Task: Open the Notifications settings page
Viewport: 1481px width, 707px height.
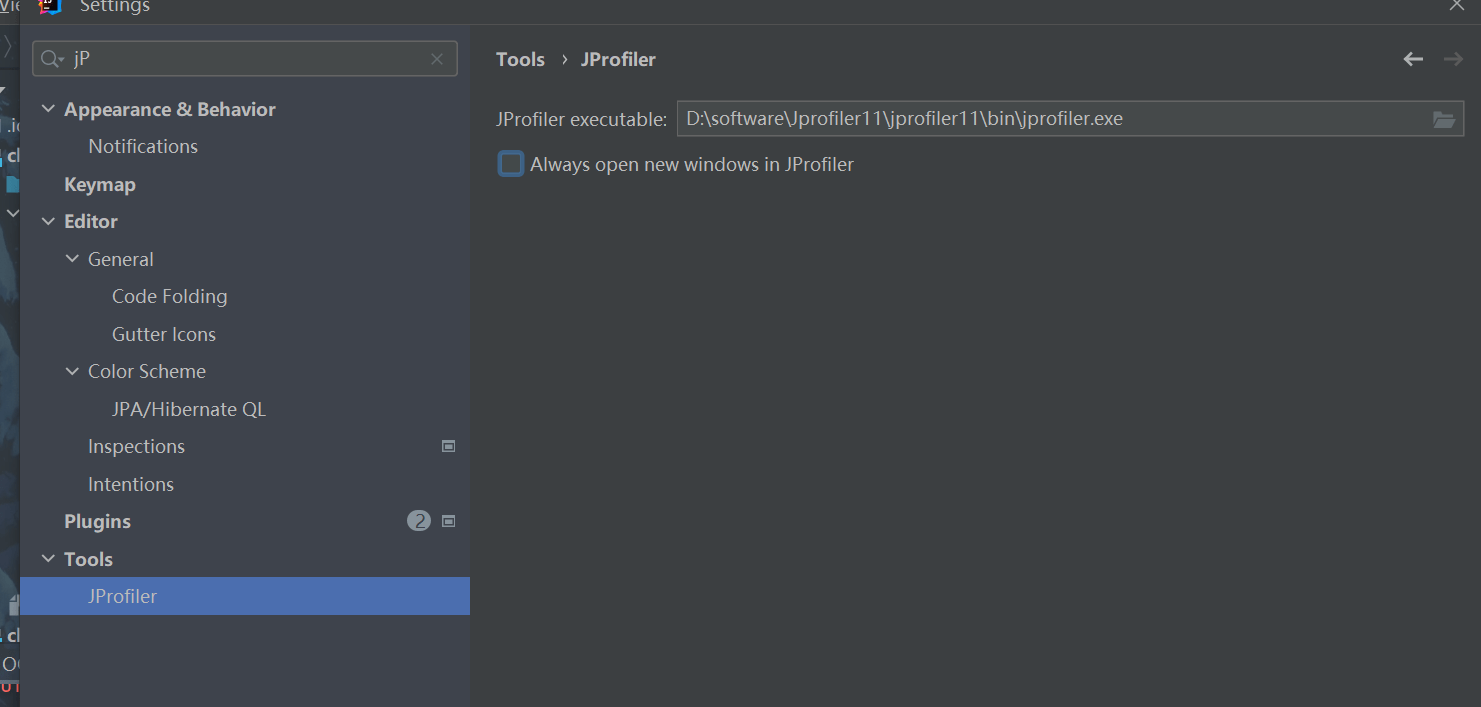Action: (143, 147)
